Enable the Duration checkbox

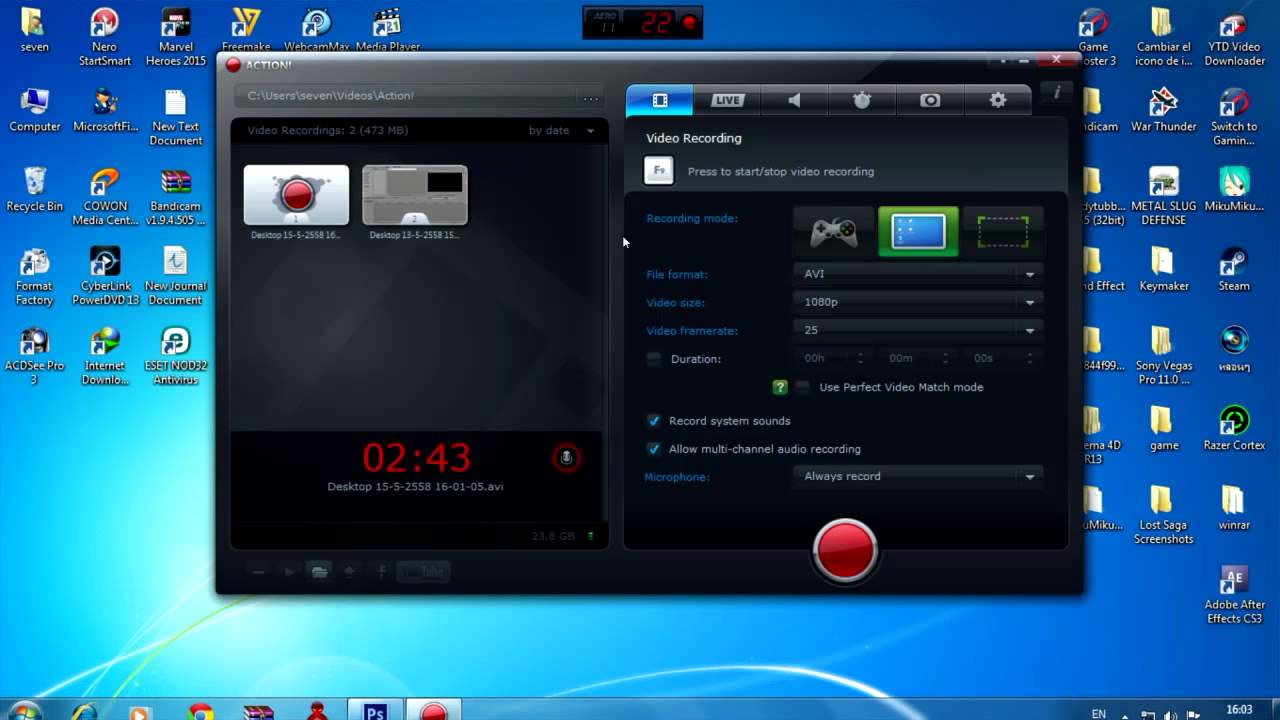(654, 359)
